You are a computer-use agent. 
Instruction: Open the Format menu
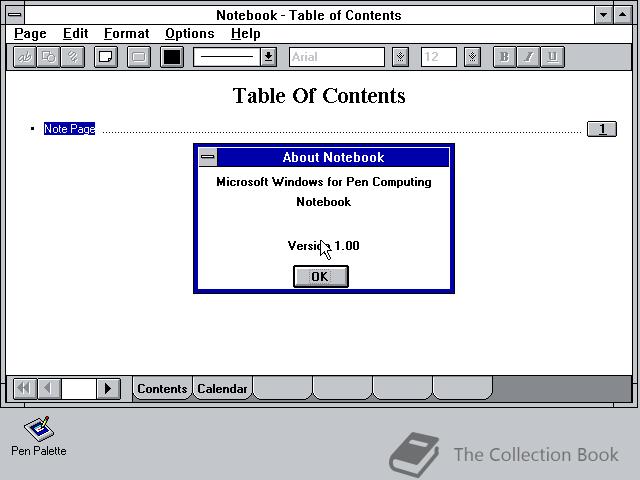(x=127, y=33)
